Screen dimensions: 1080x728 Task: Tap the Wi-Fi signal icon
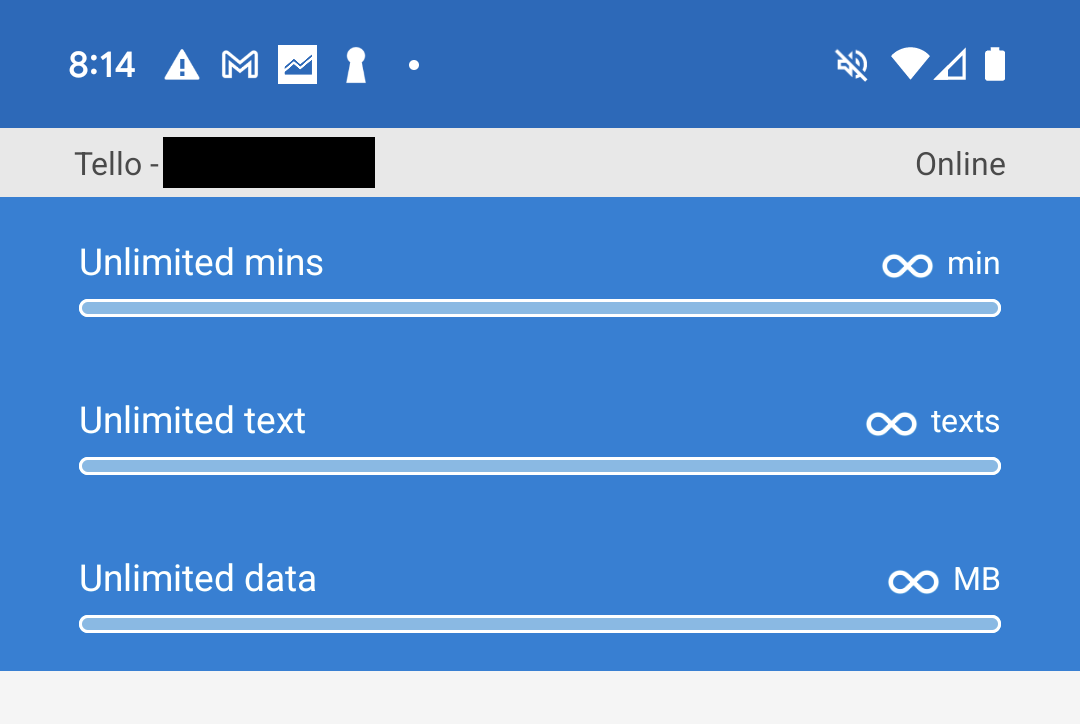(910, 64)
